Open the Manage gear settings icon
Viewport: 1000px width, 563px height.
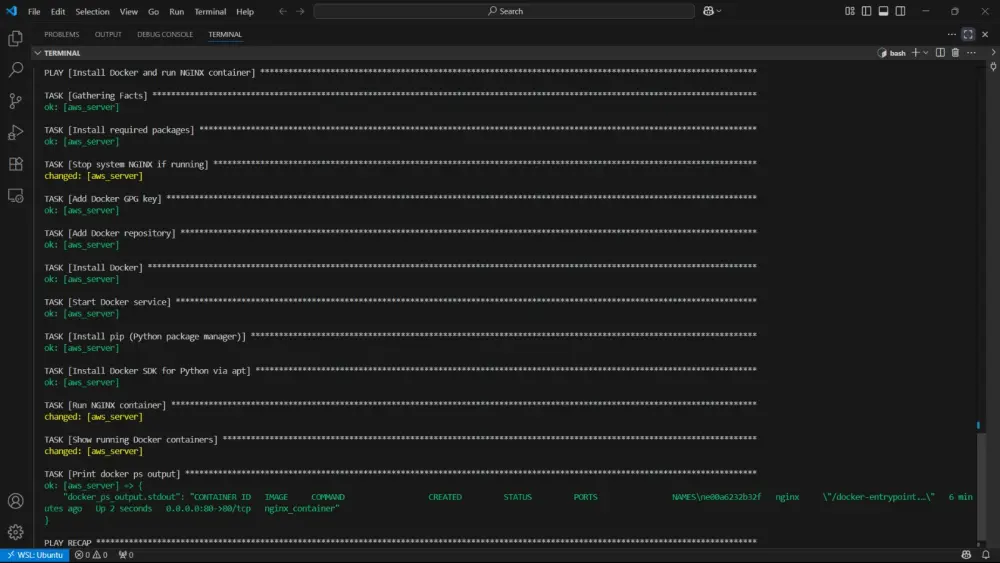click(x=15, y=532)
